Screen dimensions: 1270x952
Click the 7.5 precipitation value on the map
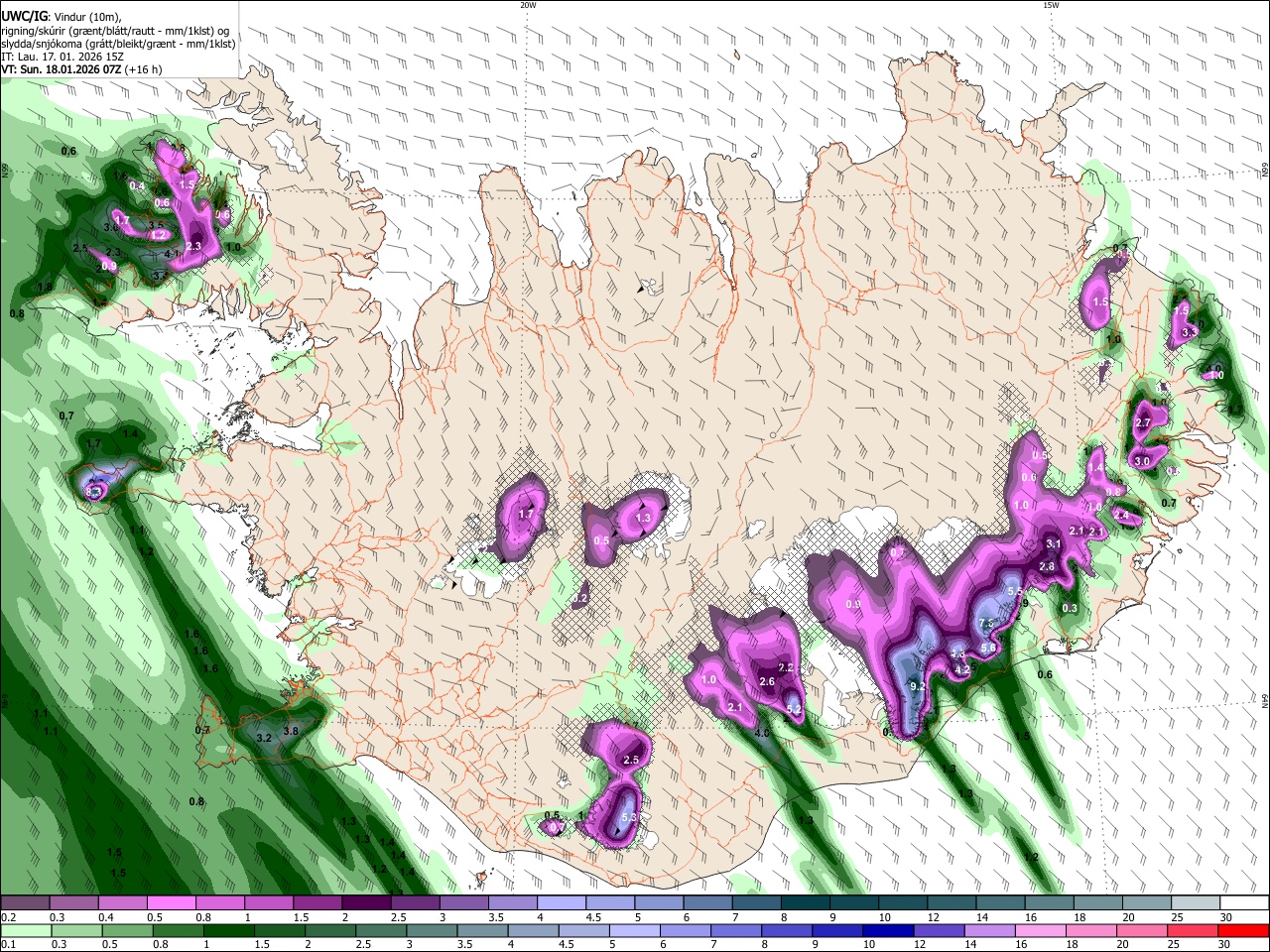(x=986, y=623)
